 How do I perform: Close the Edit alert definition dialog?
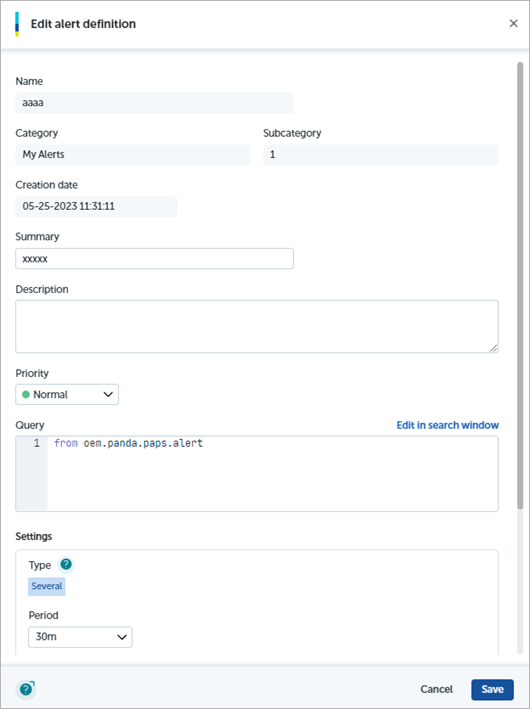[513, 24]
